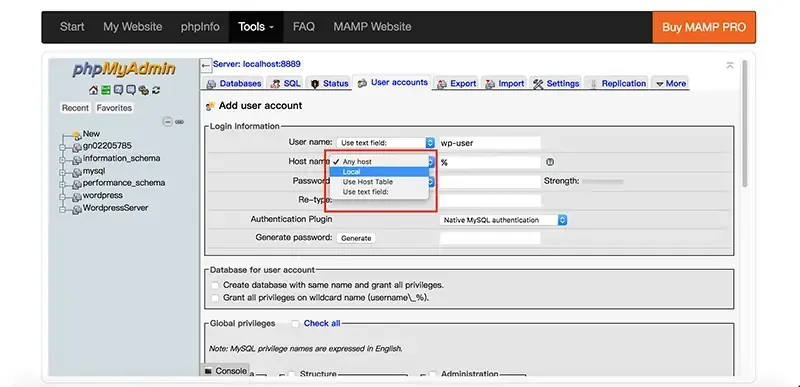Open phpInfo in MAMP menu
Viewport: 800px width, 387px height.
tap(200, 27)
